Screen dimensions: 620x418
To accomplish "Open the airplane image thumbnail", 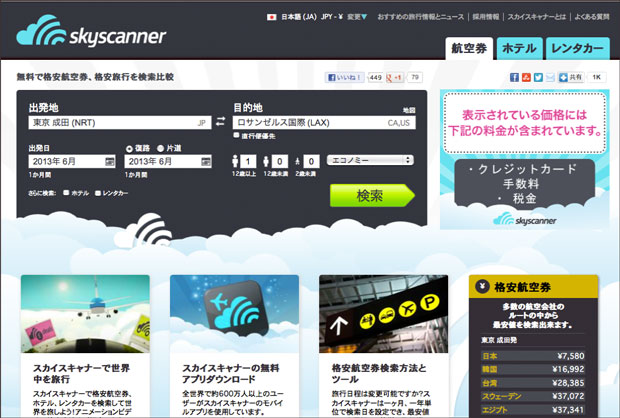I will point(85,314).
